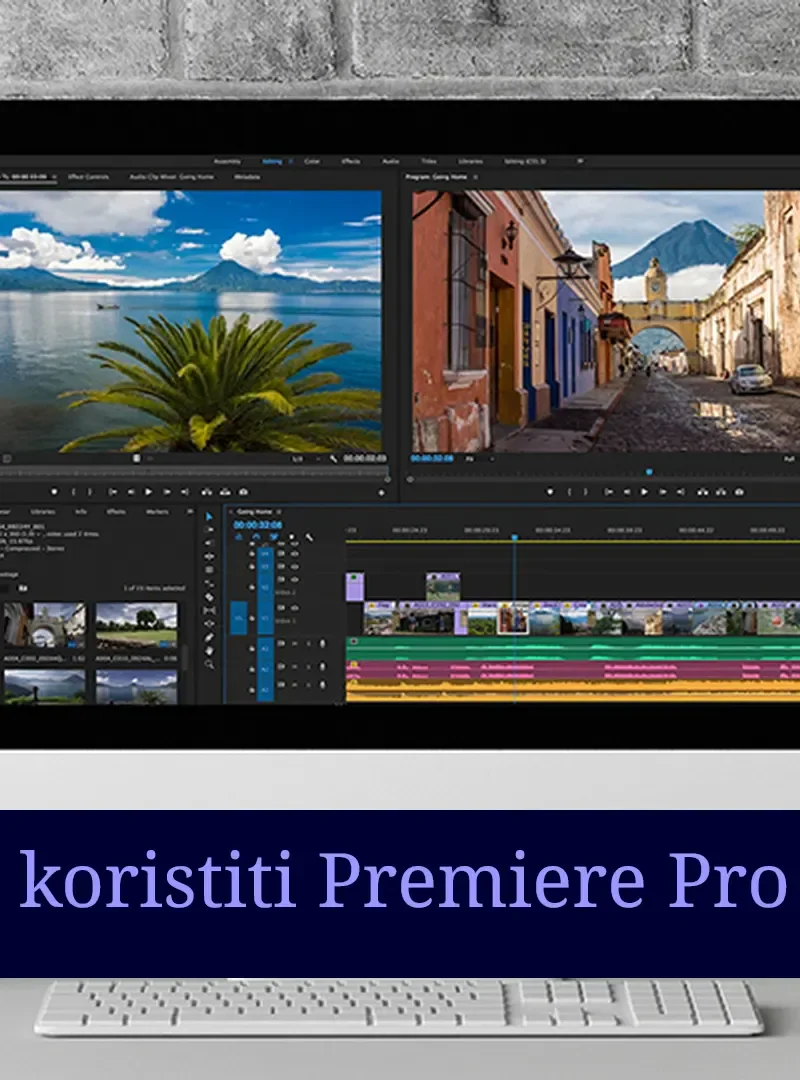The height and width of the screenshot is (1080, 800).
Task: Open the Effect Controls tab
Action: 88,177
